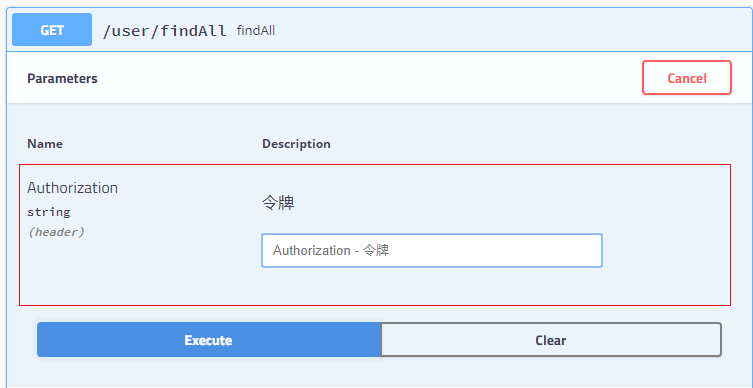
Task: Click the red-outlined Authorization parameter row
Action: click(x=375, y=235)
